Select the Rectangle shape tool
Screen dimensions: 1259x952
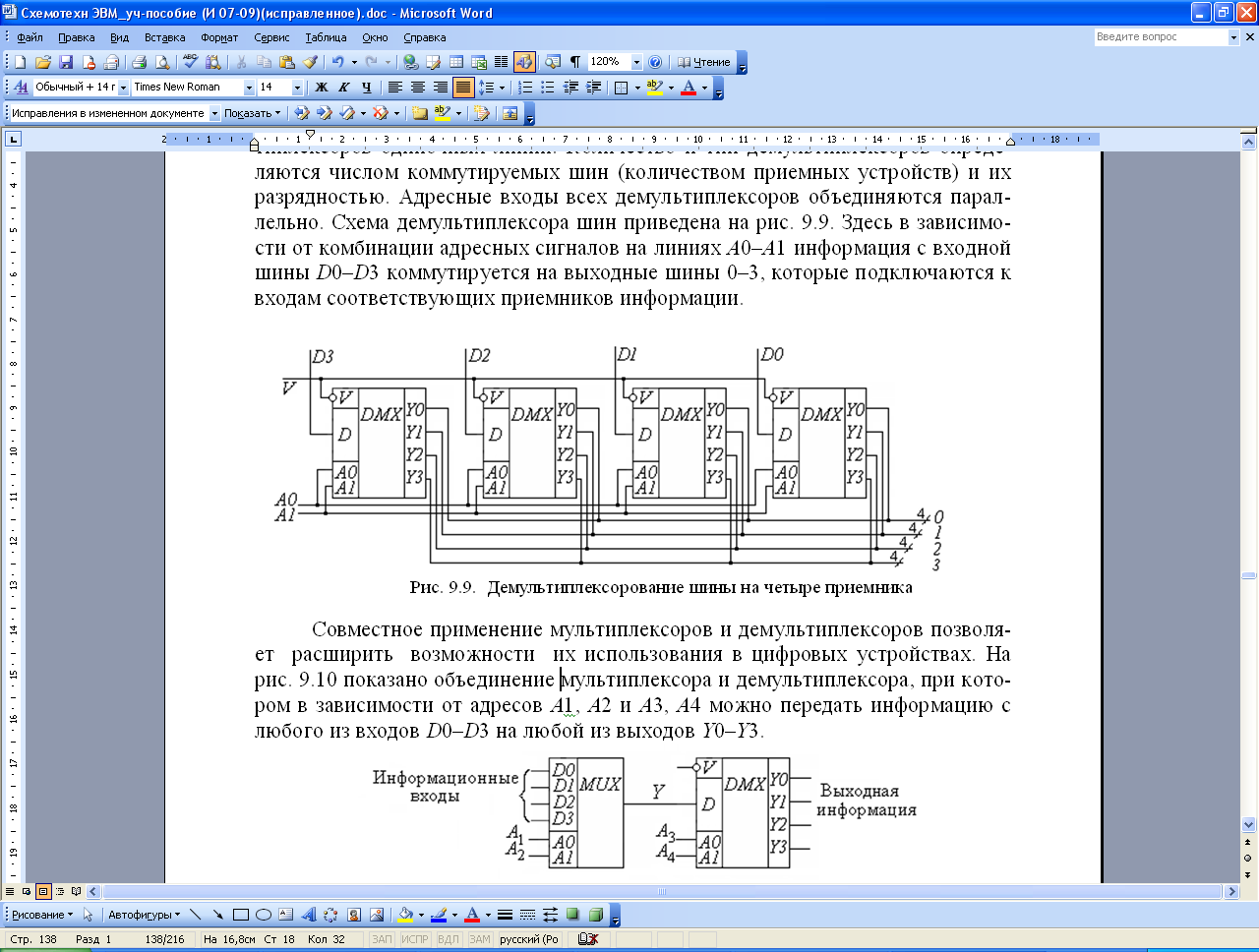coord(240,915)
